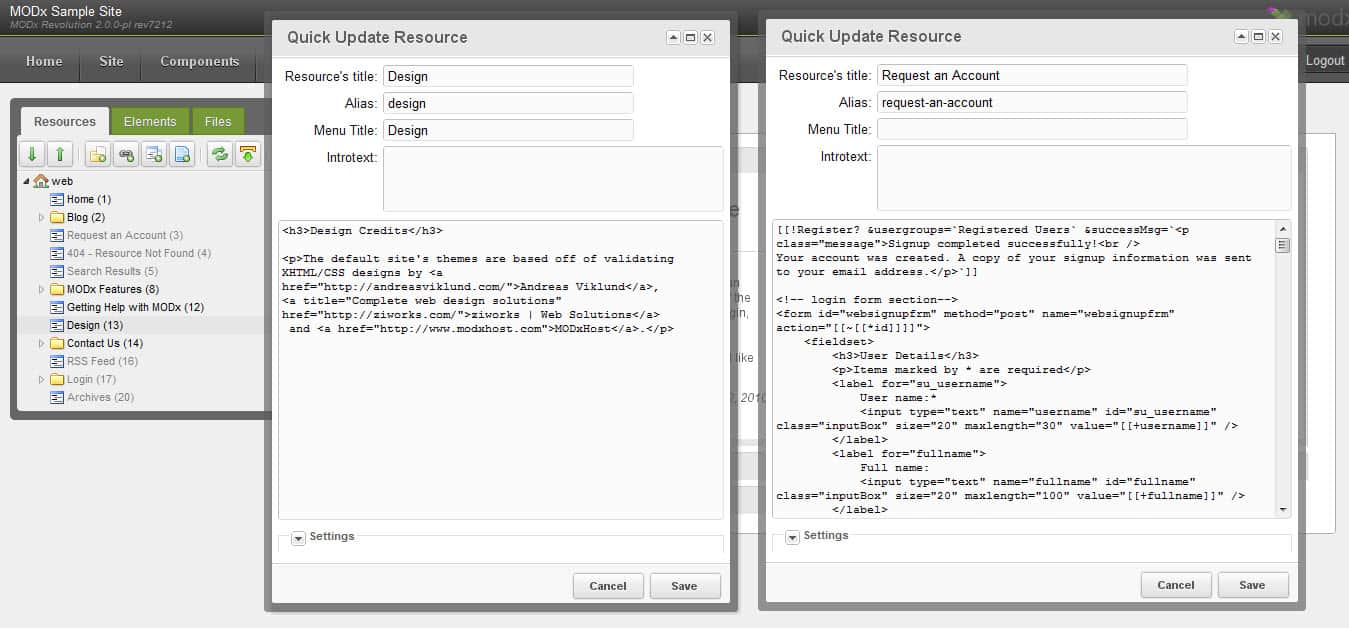Expand the MODx Features folder
The height and width of the screenshot is (628, 1349).
click(x=41, y=289)
